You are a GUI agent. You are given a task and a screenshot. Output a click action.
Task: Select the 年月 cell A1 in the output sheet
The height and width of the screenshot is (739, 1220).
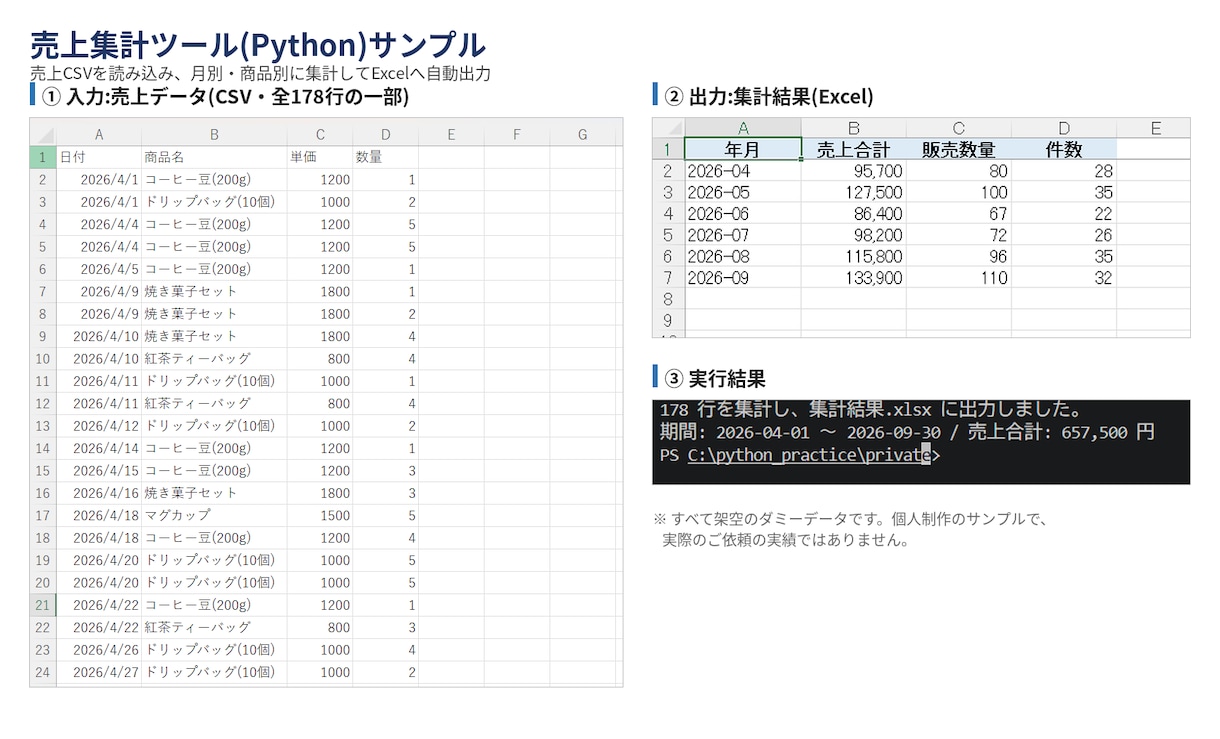click(x=743, y=149)
